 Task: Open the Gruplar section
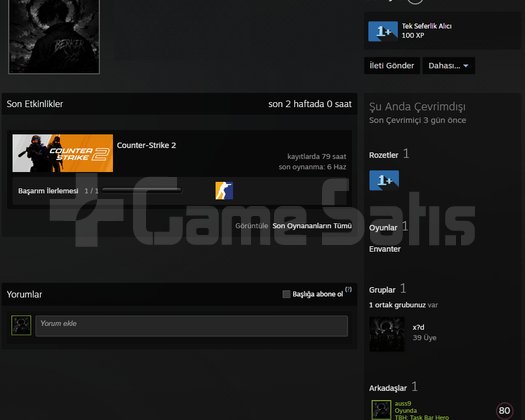tap(382, 290)
